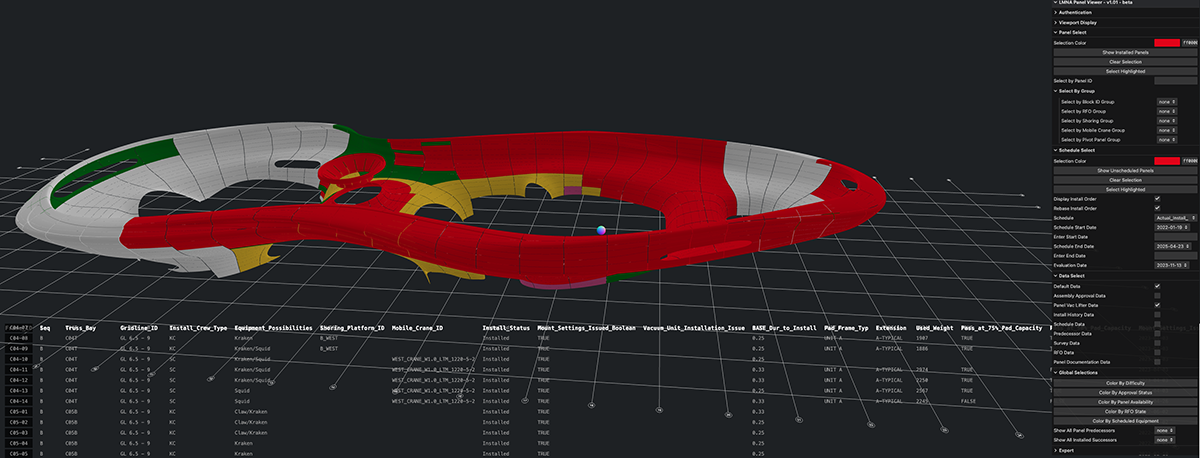Collapse the Schedule Select section
The height and width of the screenshot is (458, 1200).
(x=1125, y=150)
